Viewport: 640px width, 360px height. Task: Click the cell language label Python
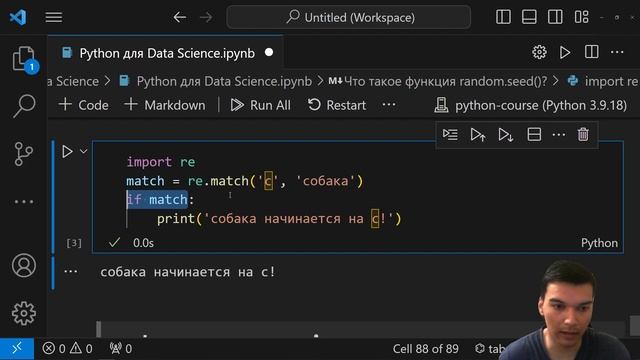[599, 243]
